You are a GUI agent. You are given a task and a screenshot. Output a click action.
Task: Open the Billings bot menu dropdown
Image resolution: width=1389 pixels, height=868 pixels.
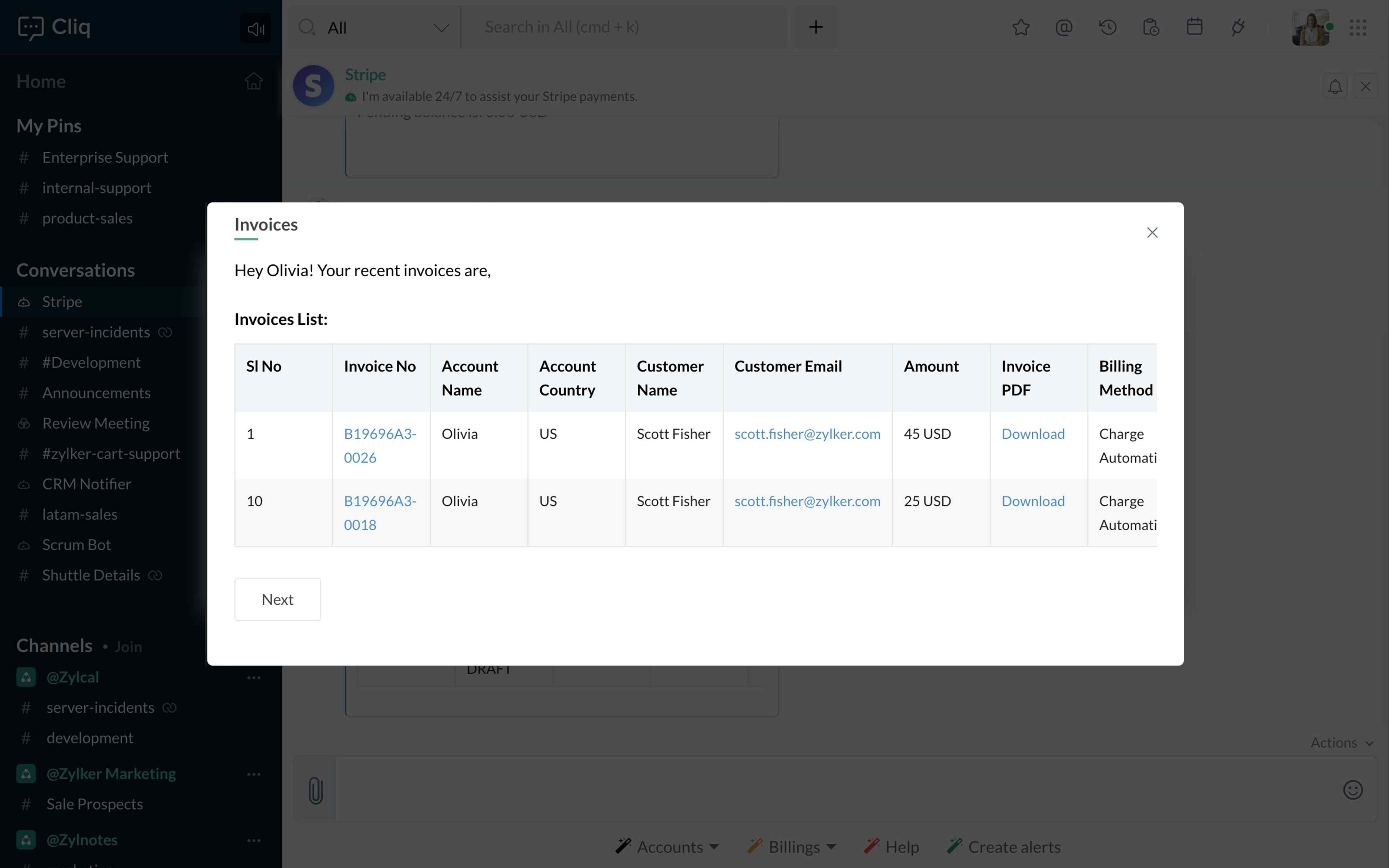(792, 847)
